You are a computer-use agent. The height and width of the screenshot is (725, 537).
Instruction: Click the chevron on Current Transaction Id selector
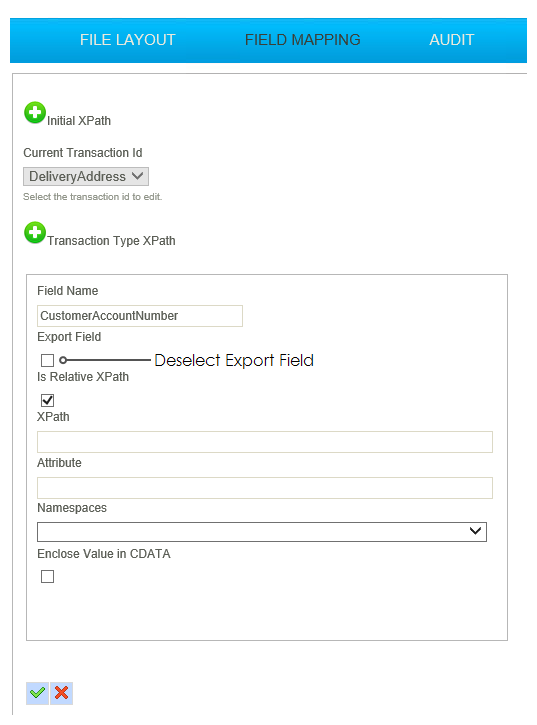[137, 176]
